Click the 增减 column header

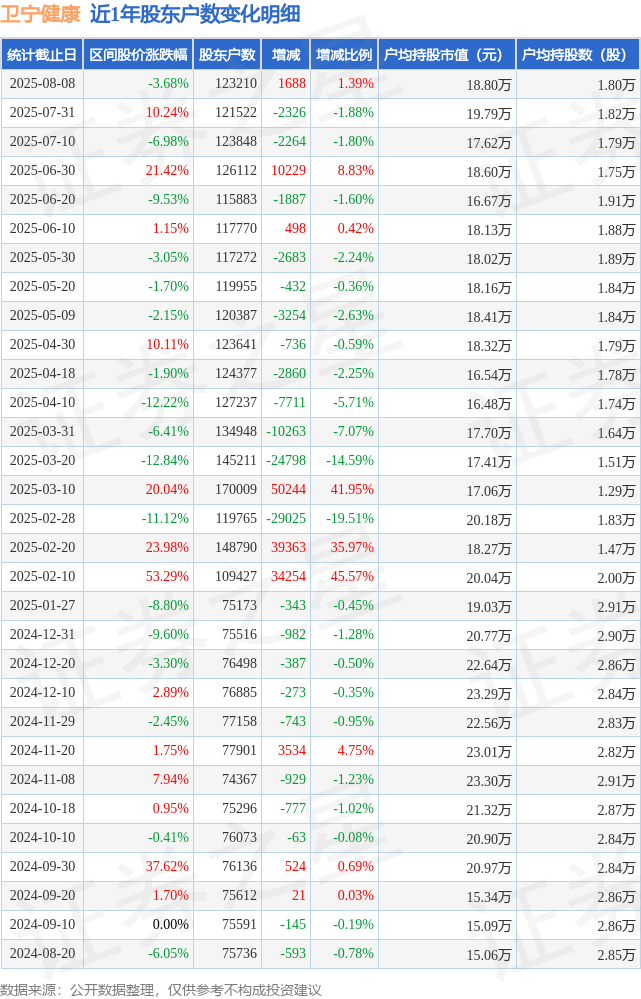pyautogui.click(x=285, y=55)
